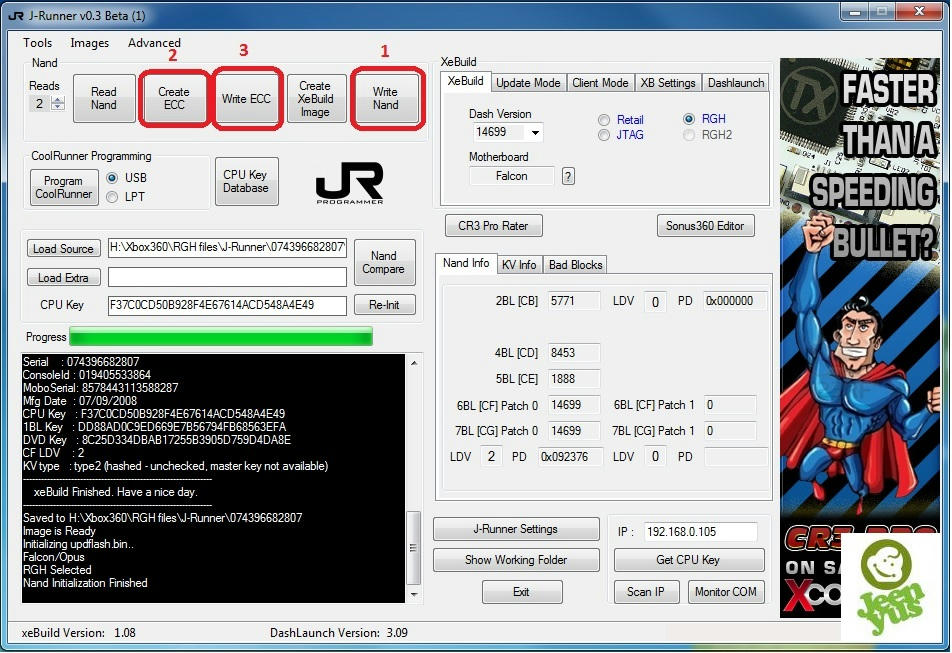Click the JR Programmer logo

349,181
